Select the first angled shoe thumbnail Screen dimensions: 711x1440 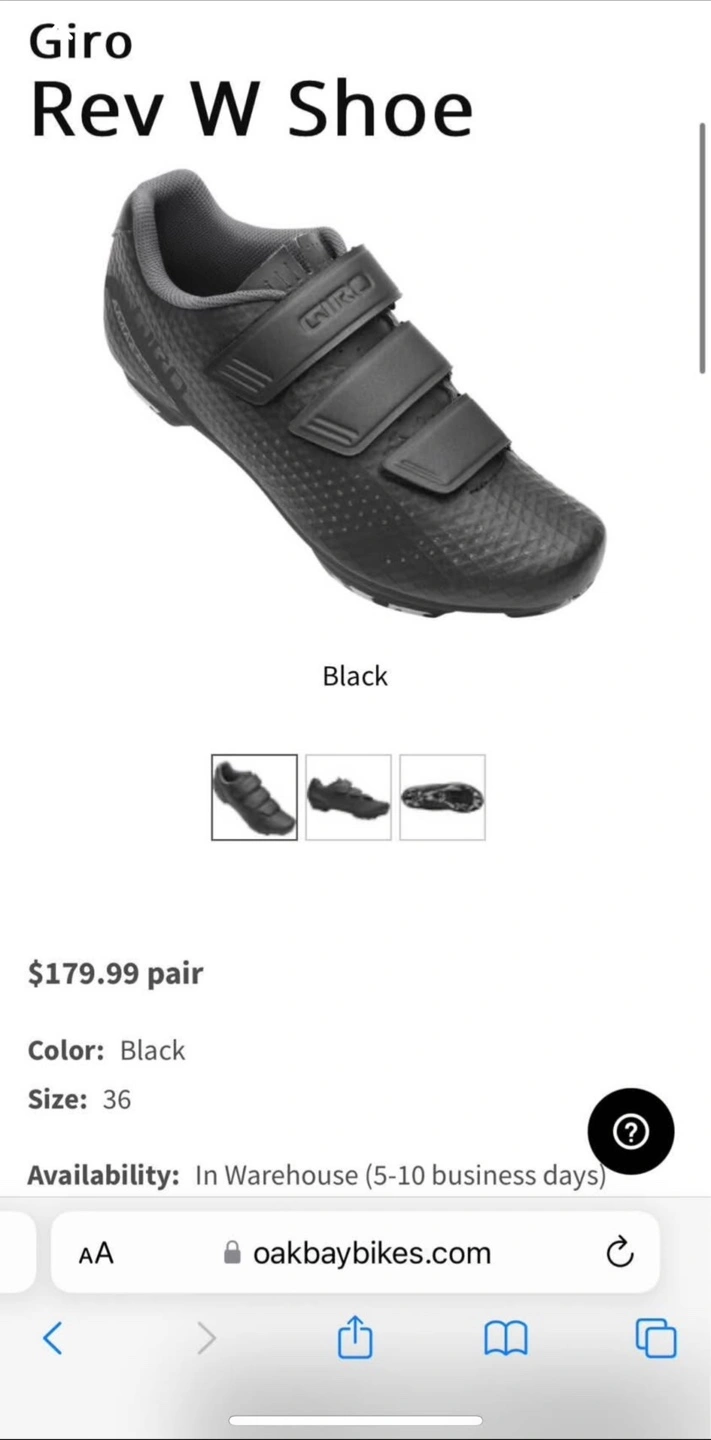pos(254,797)
